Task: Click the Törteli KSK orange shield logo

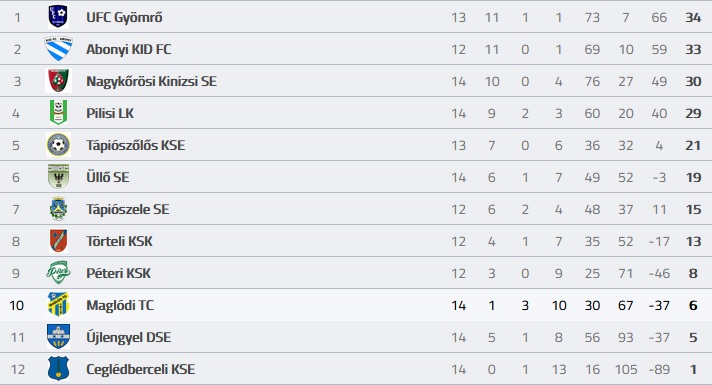Action: tap(59, 241)
